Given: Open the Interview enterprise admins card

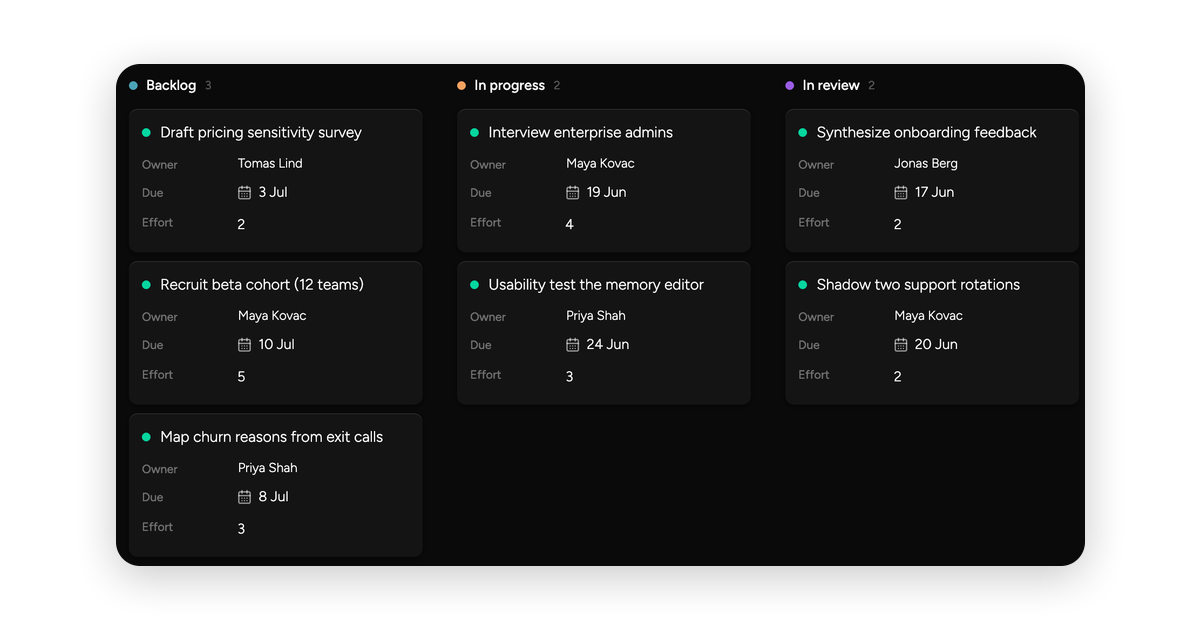Looking at the screenshot, I should click(x=604, y=180).
